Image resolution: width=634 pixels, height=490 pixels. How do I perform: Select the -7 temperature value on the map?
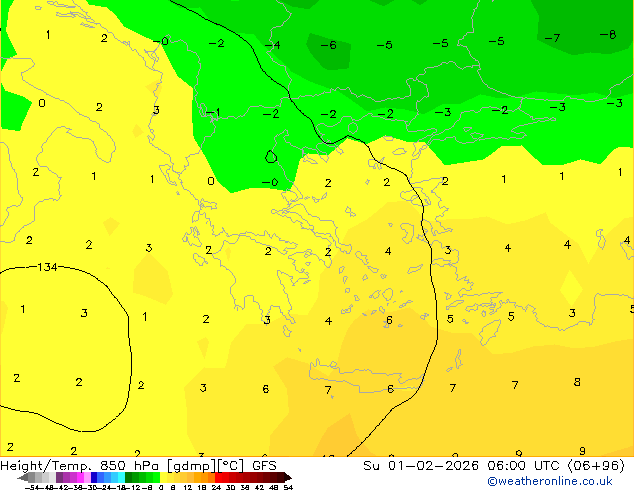tap(552, 38)
